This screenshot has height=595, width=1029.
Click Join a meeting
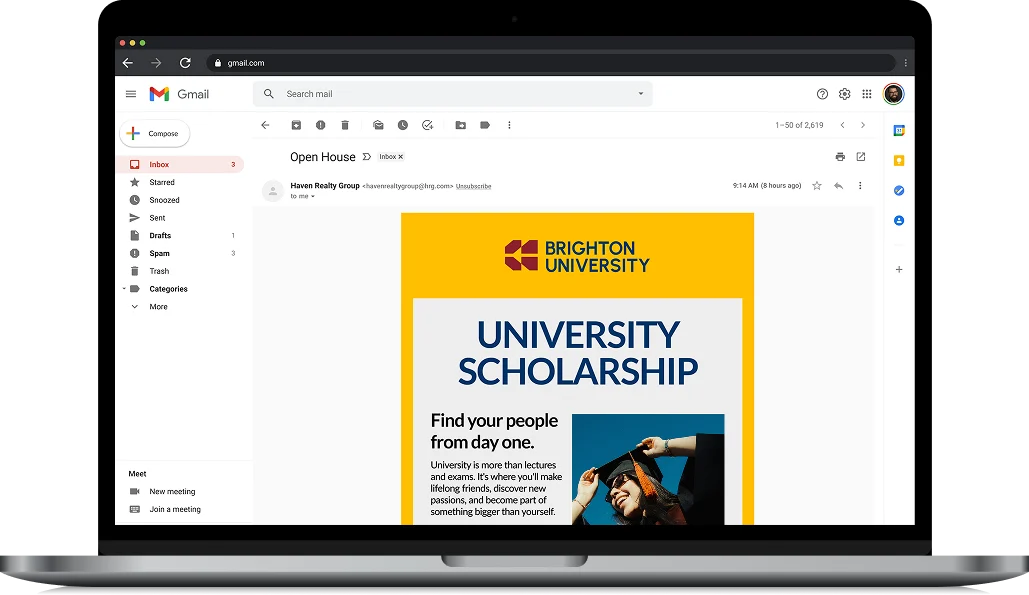(x=175, y=509)
